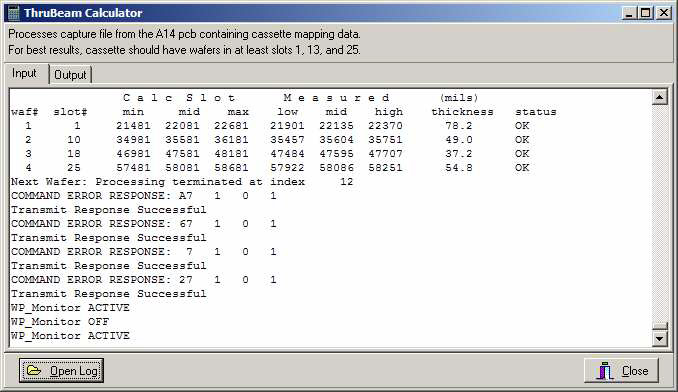Close window via title bar X
678x392 pixels.
(663, 13)
